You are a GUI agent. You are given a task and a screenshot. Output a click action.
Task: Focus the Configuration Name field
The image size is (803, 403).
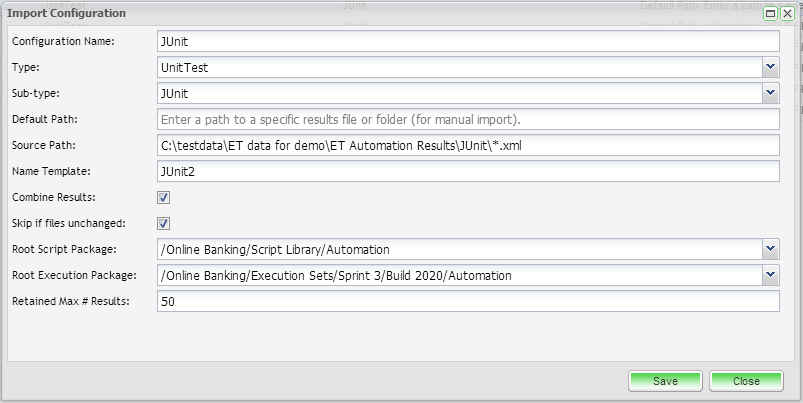[x=467, y=41]
